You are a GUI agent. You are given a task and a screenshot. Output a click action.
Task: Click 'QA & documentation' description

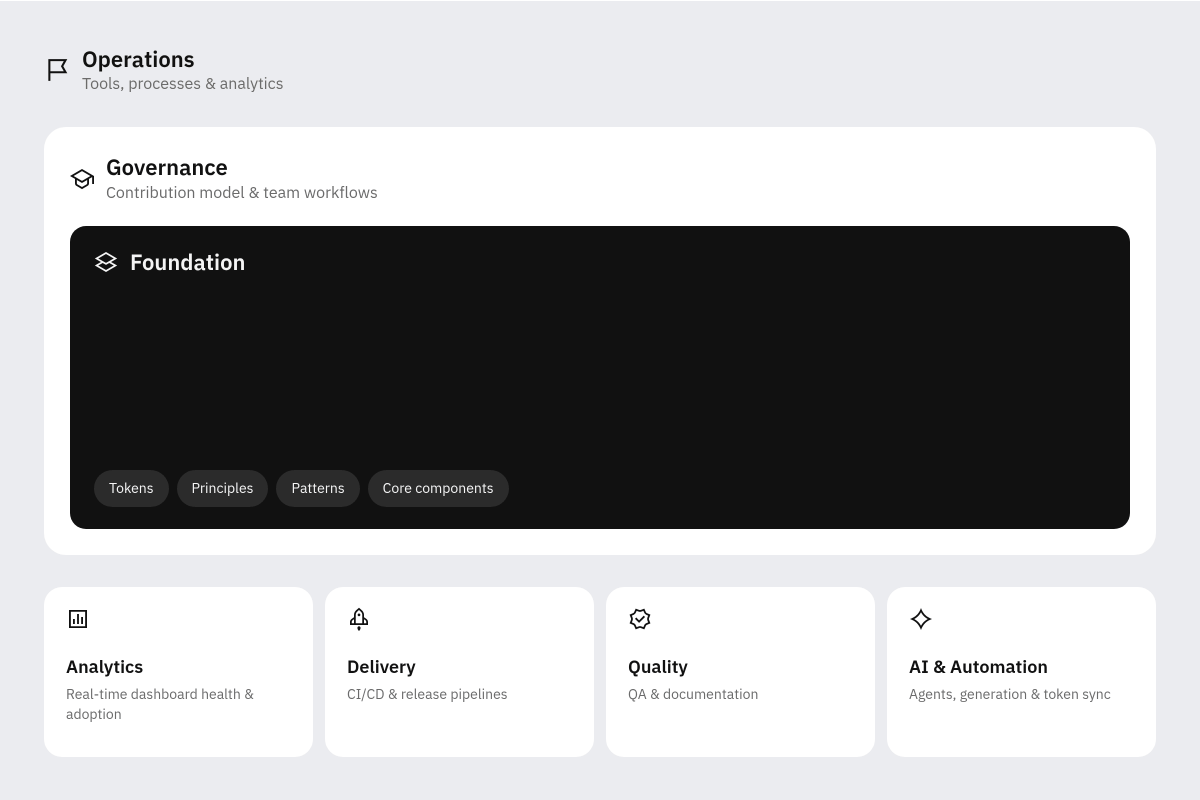point(693,694)
